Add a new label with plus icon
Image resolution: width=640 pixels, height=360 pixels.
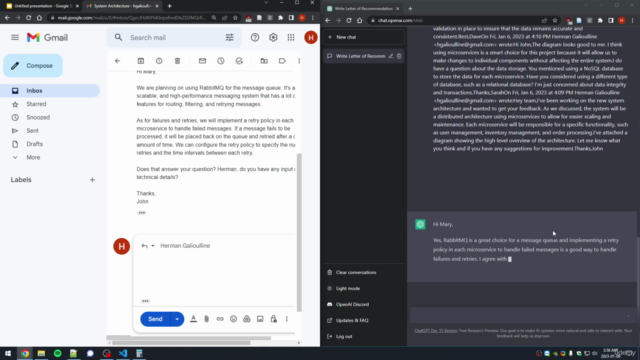(x=92, y=180)
